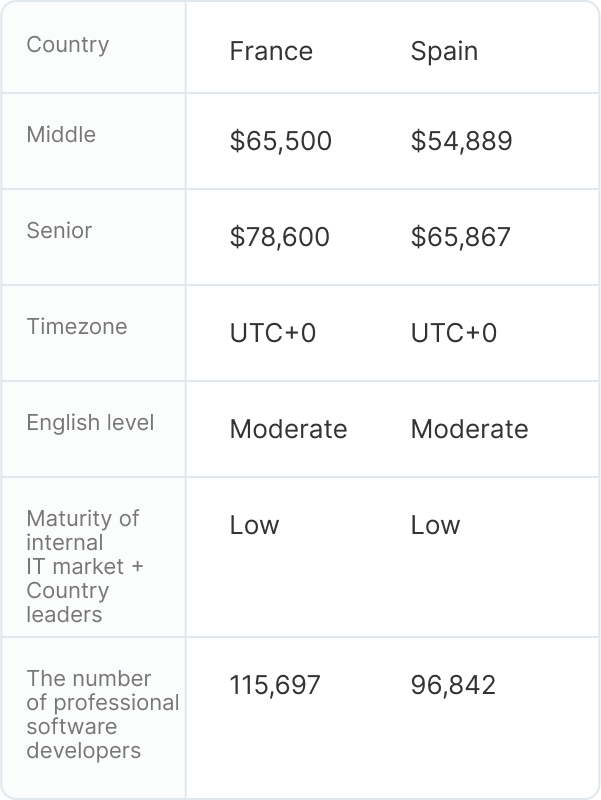Select the France column header
Screen dimensions: 601x800
(271, 51)
